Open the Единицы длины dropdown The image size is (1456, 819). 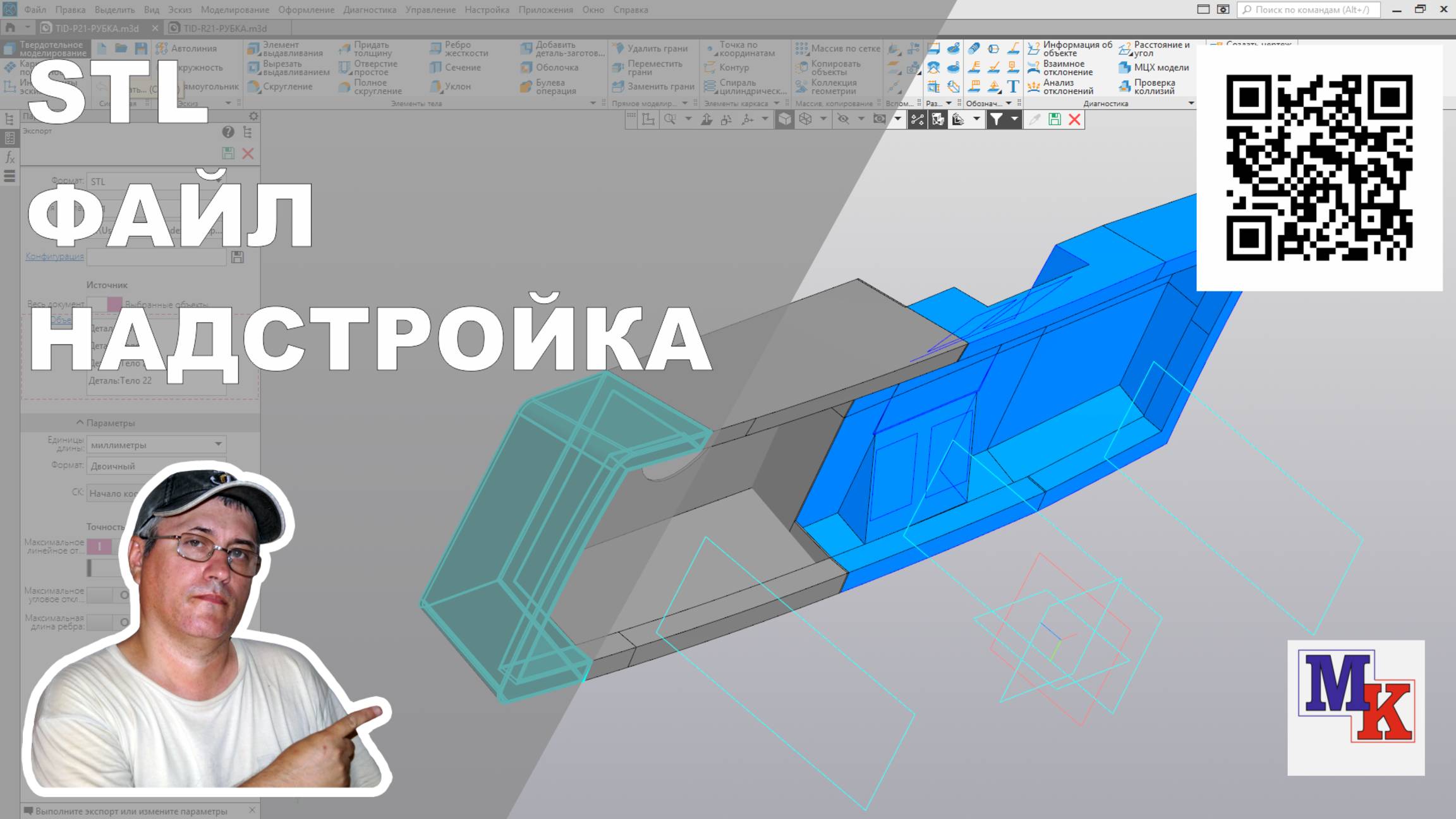click(x=217, y=444)
